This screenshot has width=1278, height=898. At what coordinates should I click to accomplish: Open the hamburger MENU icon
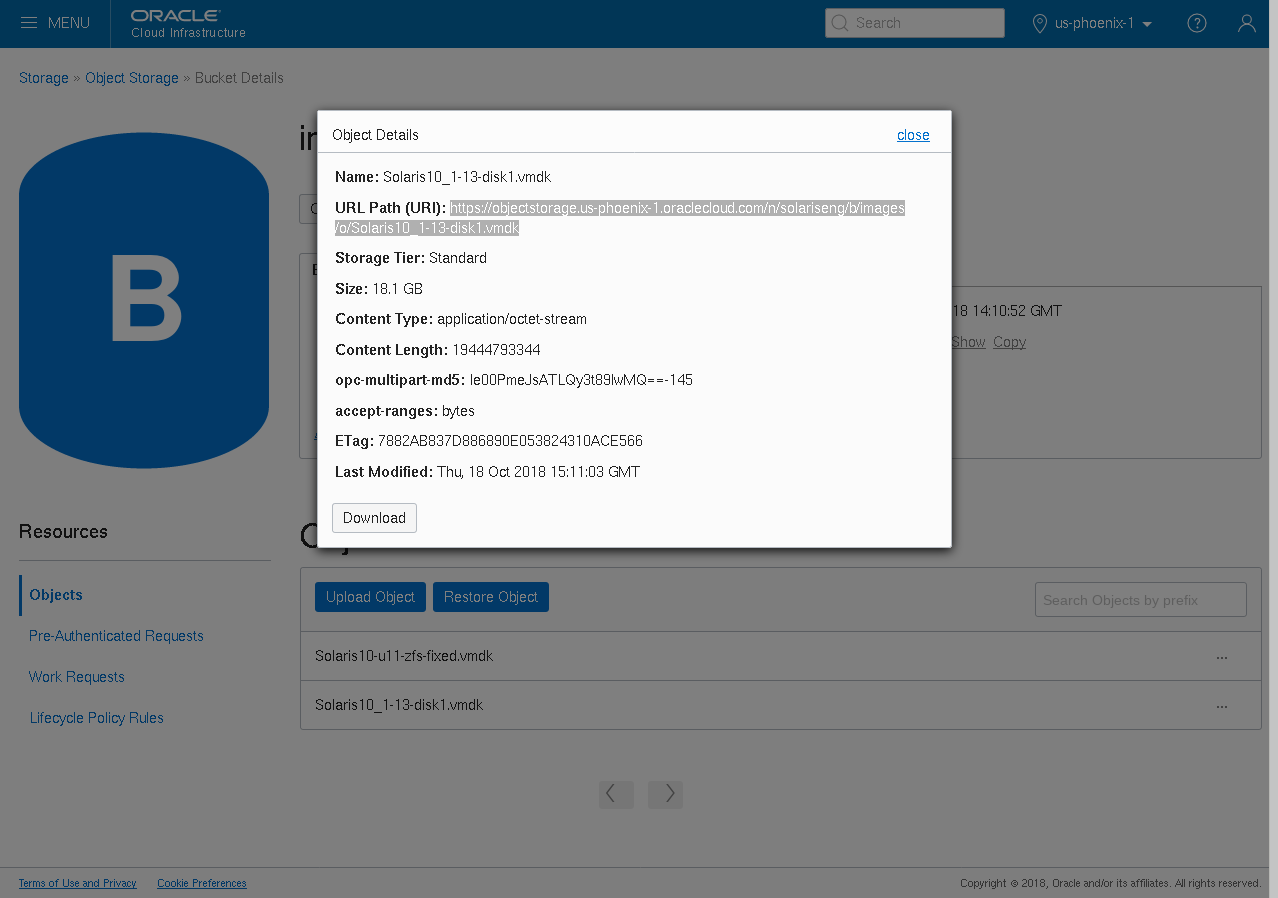(x=30, y=23)
